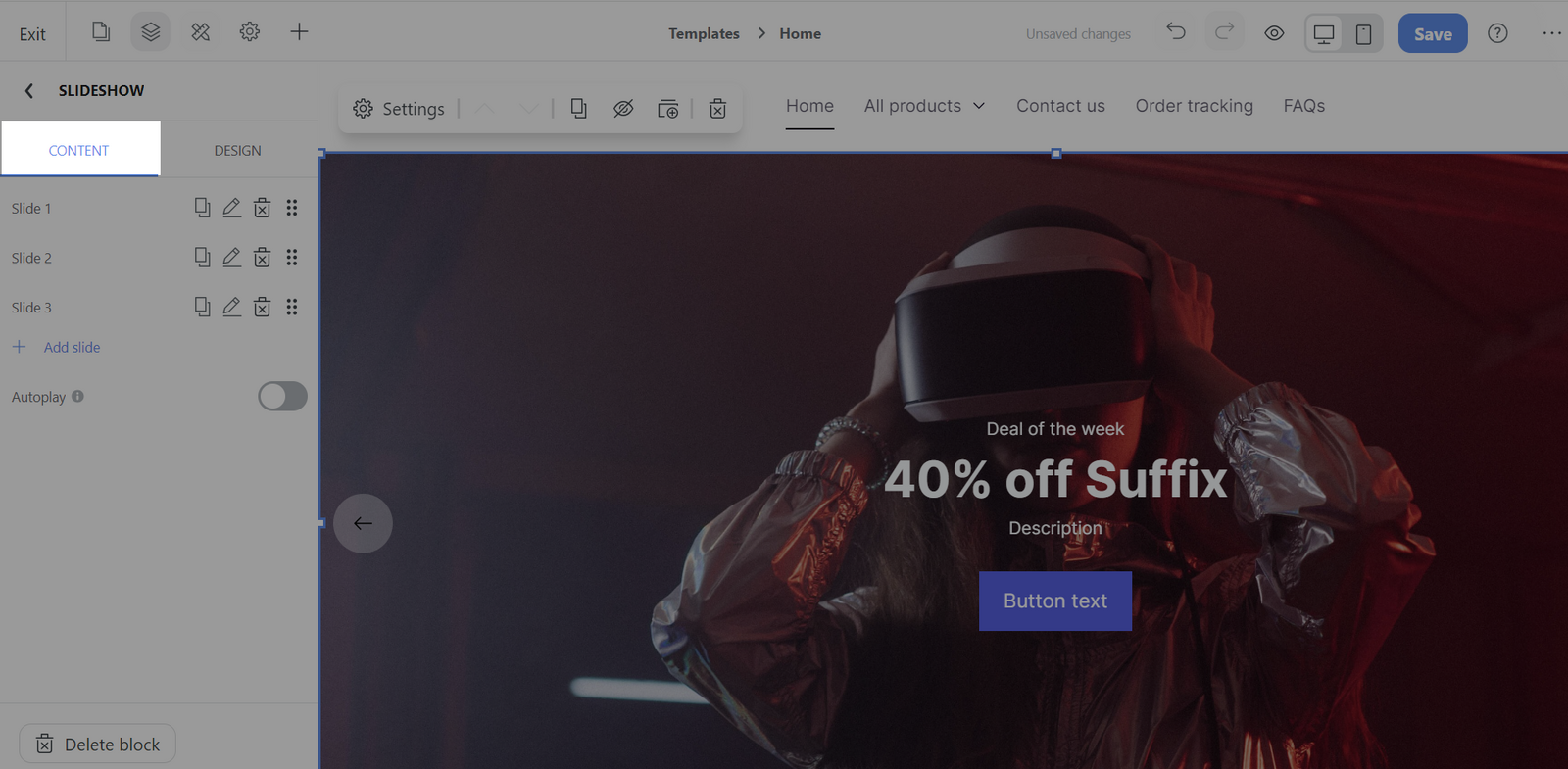
Task: Select Slide 1 label
Action: point(31,209)
